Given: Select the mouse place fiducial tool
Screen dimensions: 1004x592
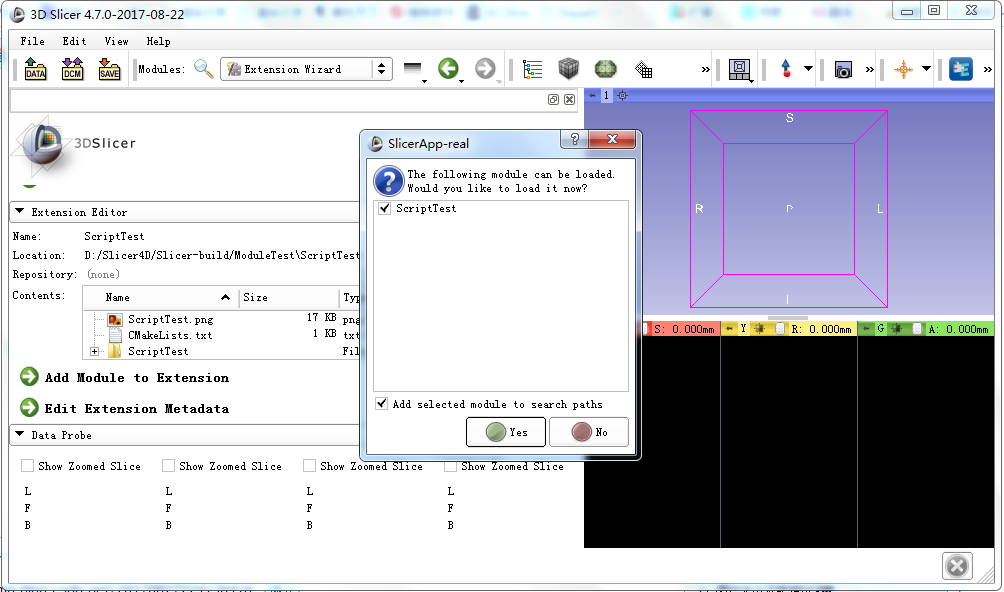Looking at the screenshot, I should [x=786, y=68].
